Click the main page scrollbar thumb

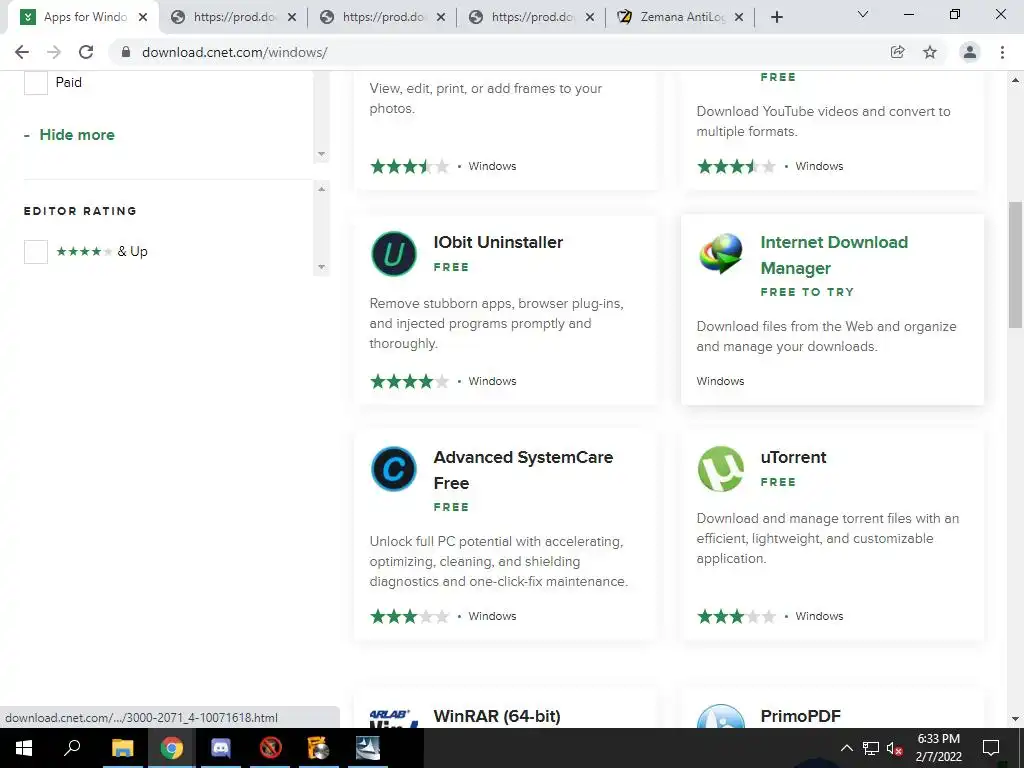click(x=1016, y=264)
